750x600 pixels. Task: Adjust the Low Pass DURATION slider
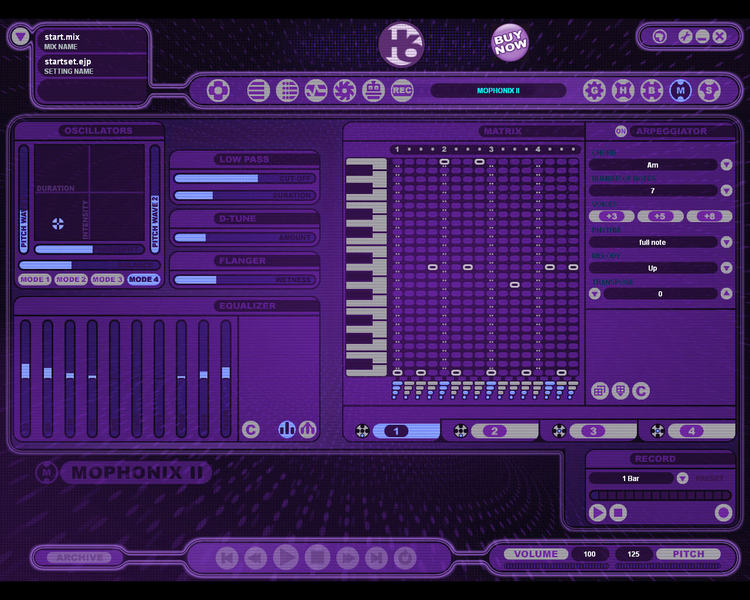[x=244, y=195]
